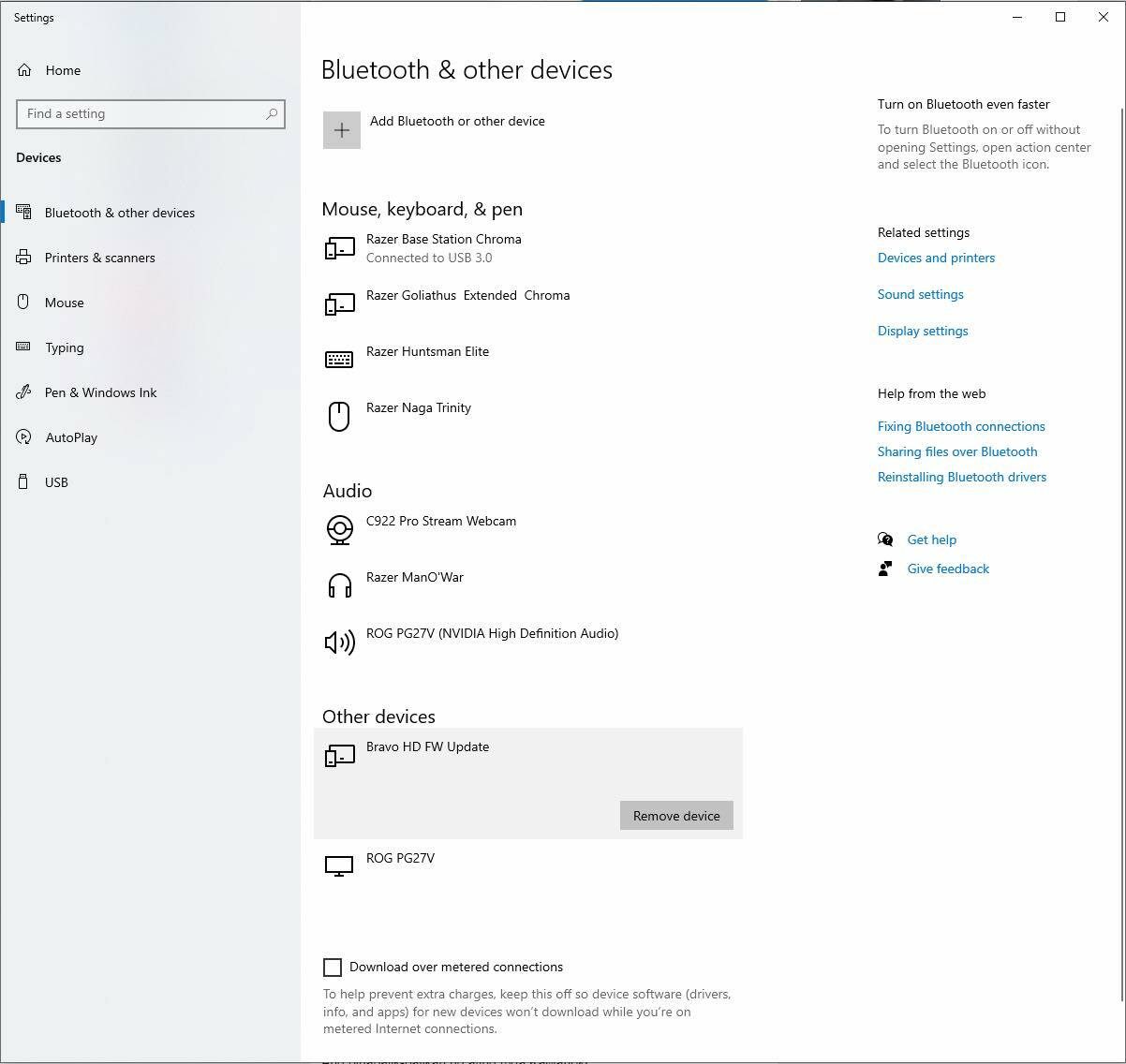The image size is (1126, 1064).
Task: Click Add Bluetooth or other device
Action: tap(457, 121)
